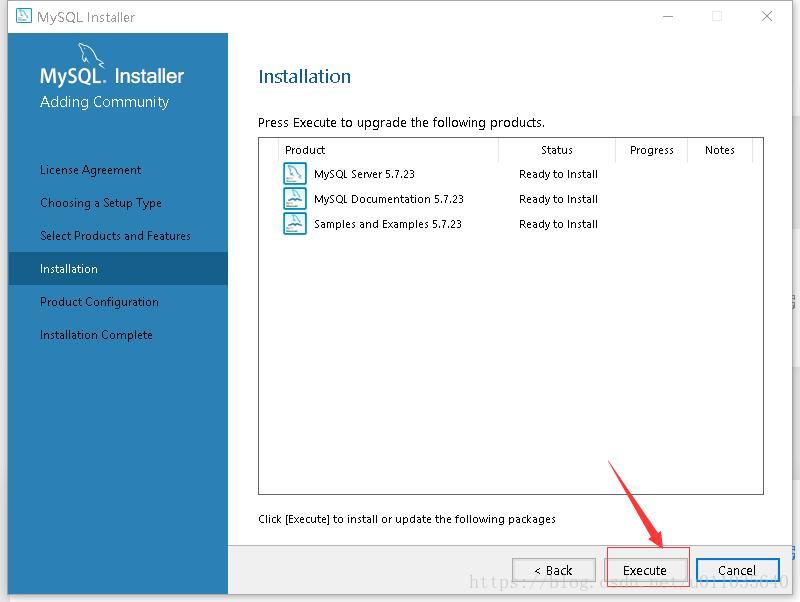Click the Progress column header
This screenshot has width=800, height=602.
click(652, 150)
